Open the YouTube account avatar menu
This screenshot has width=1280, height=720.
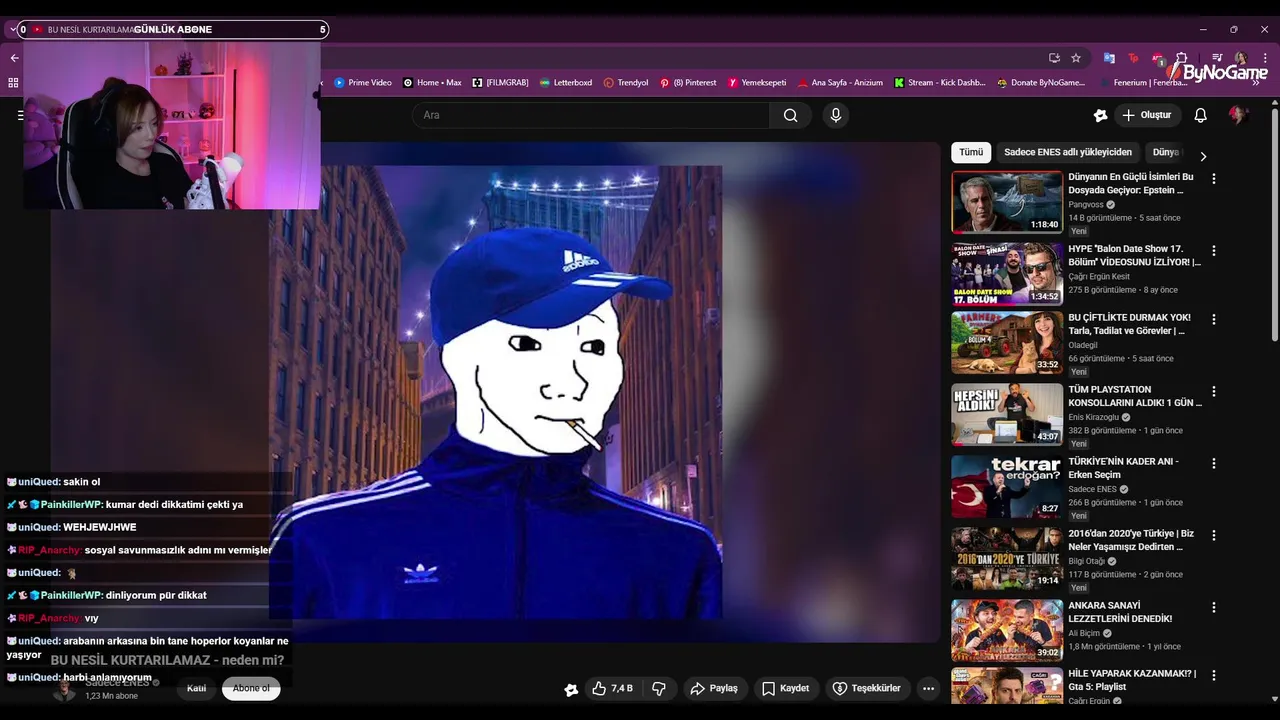(x=1238, y=115)
